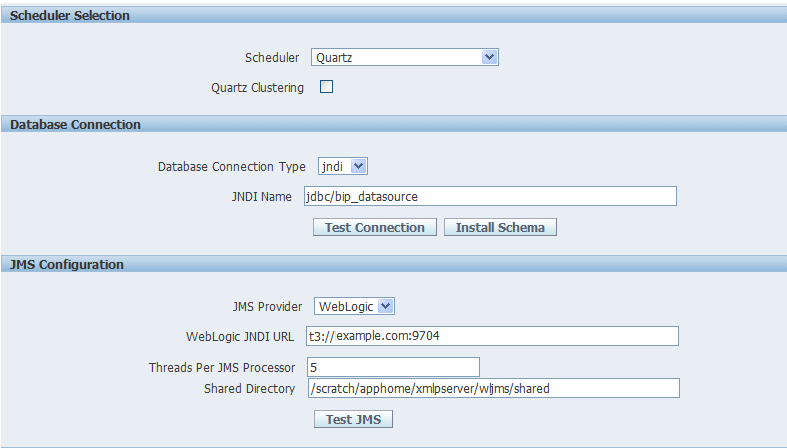Click the Quartz value in Scheduler combo box

[x=334, y=58]
